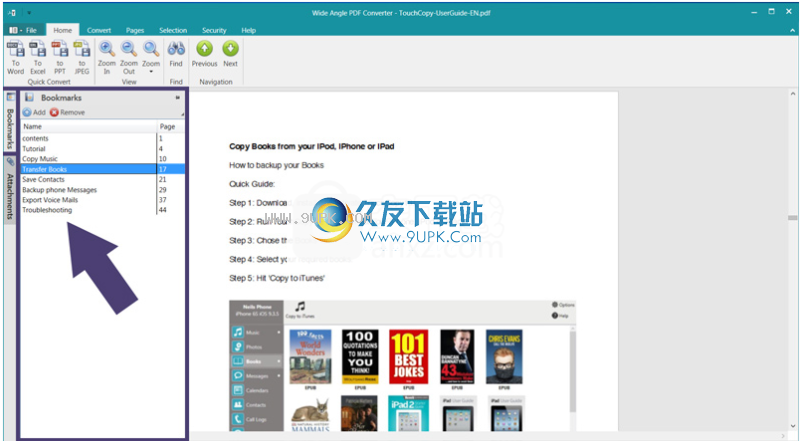Export pages with to JPEG icon
801x441 pixels.
[82, 58]
